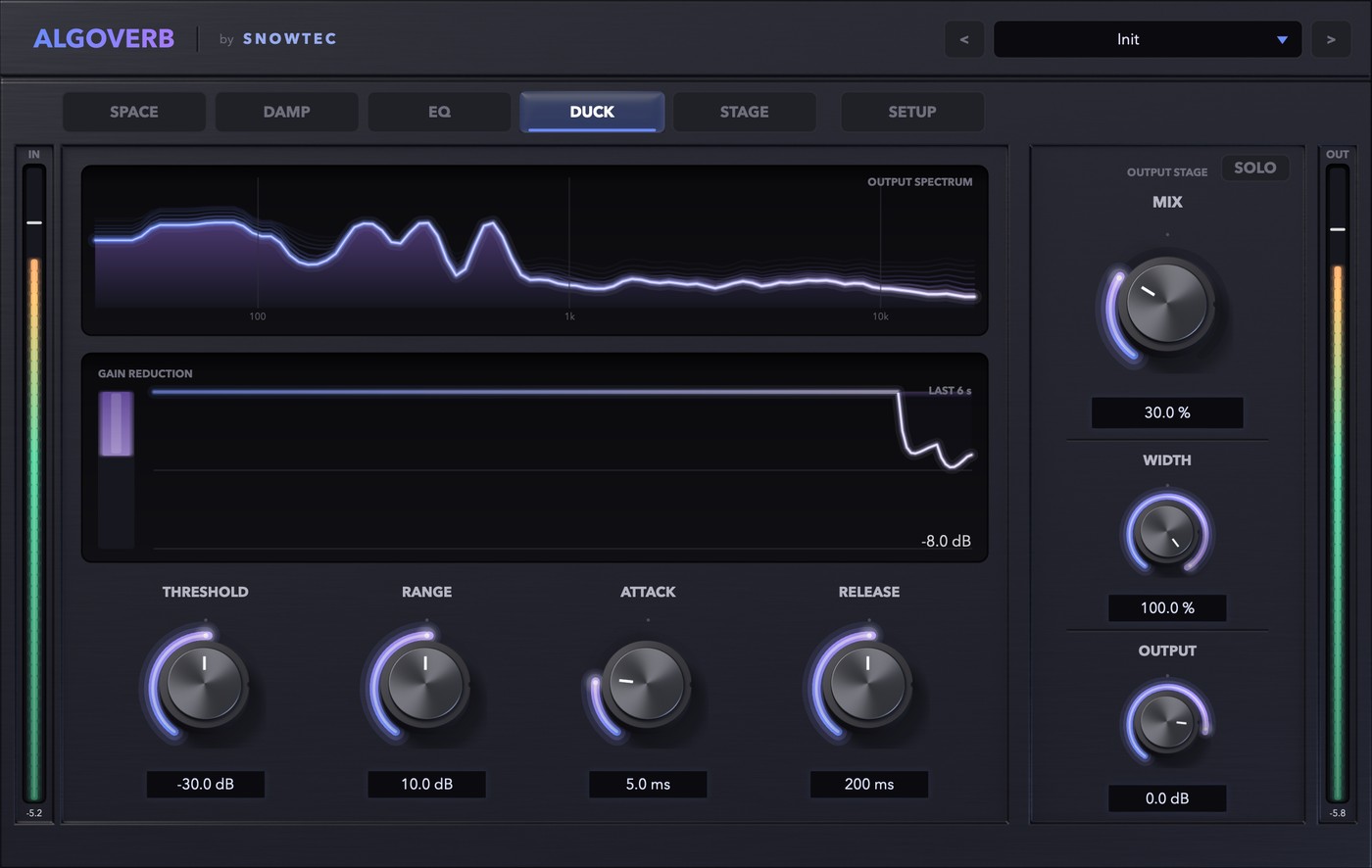Click the threshold value field -30.0 dB
This screenshot has height=868, width=1372.
click(x=206, y=784)
